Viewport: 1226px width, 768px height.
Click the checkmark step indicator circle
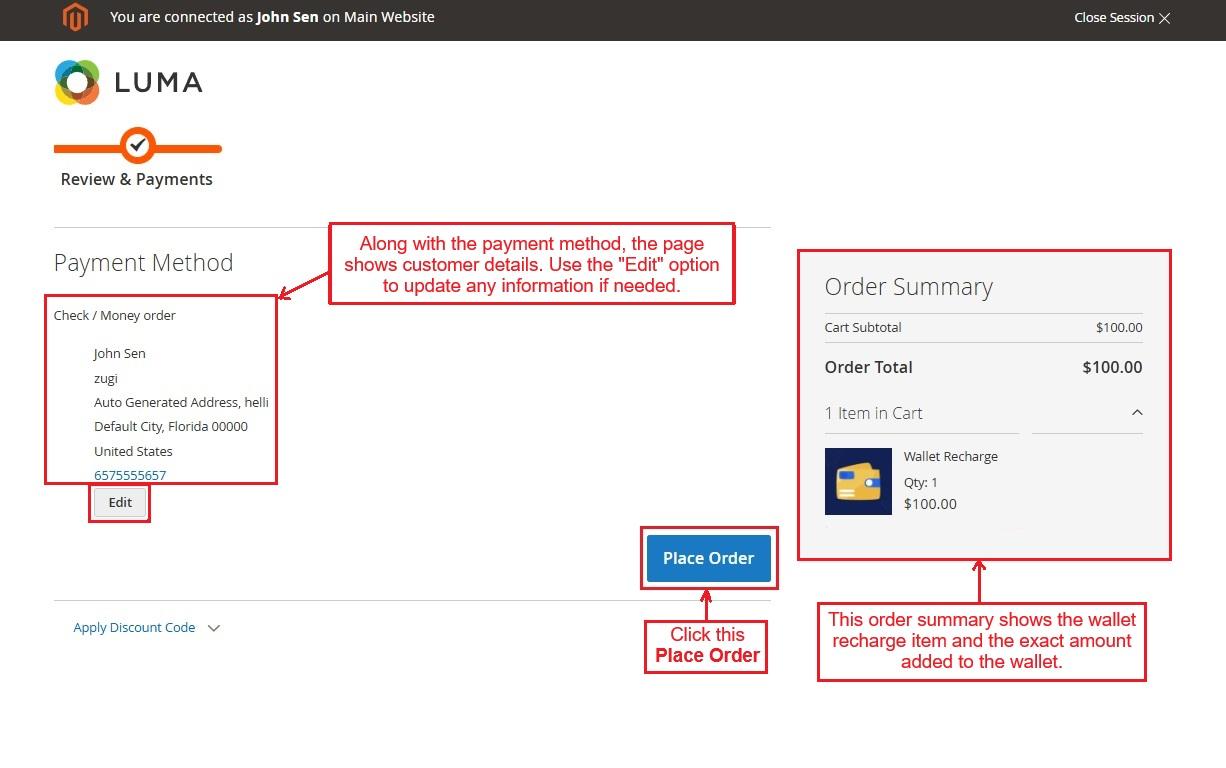138,146
